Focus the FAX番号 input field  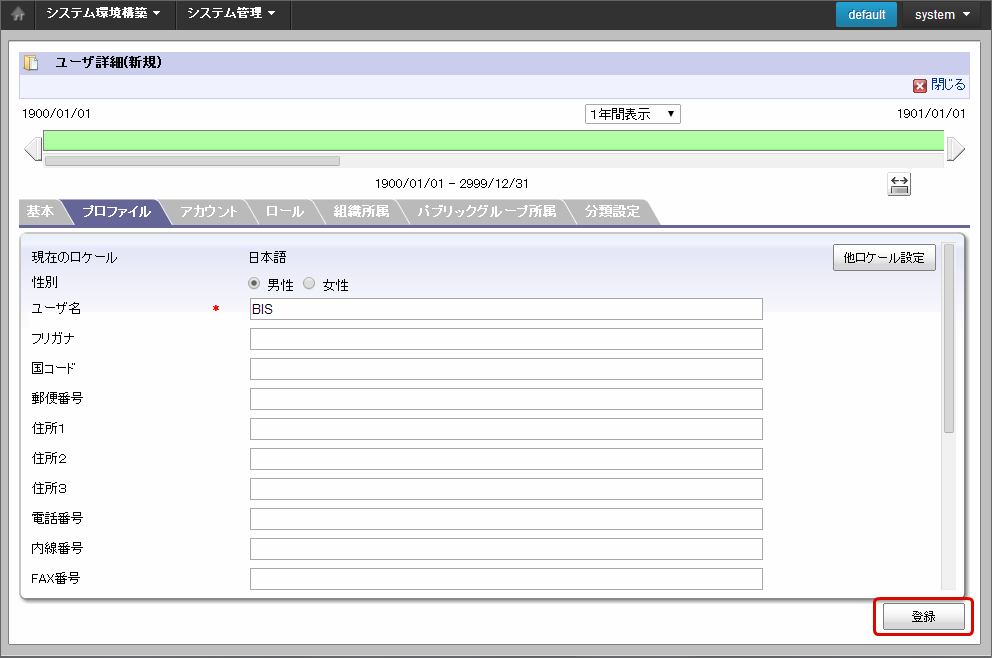pos(506,579)
